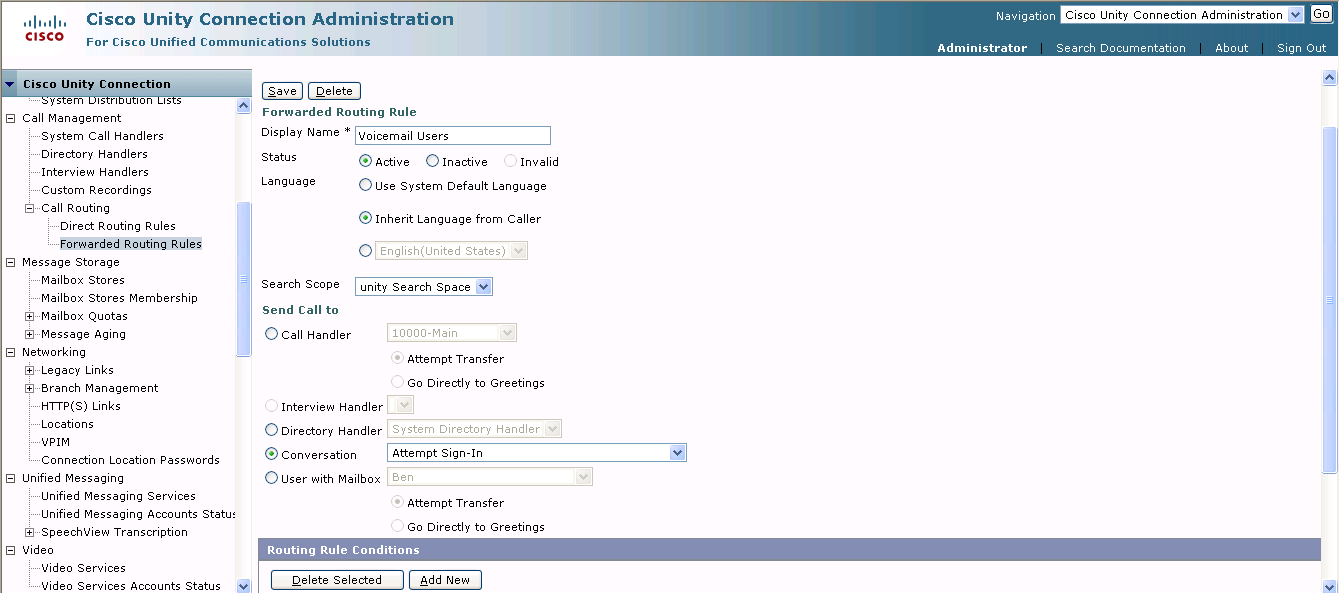Image resolution: width=1340 pixels, height=593 pixels.
Task: Select User with Mailbox radio button
Action: (272, 478)
